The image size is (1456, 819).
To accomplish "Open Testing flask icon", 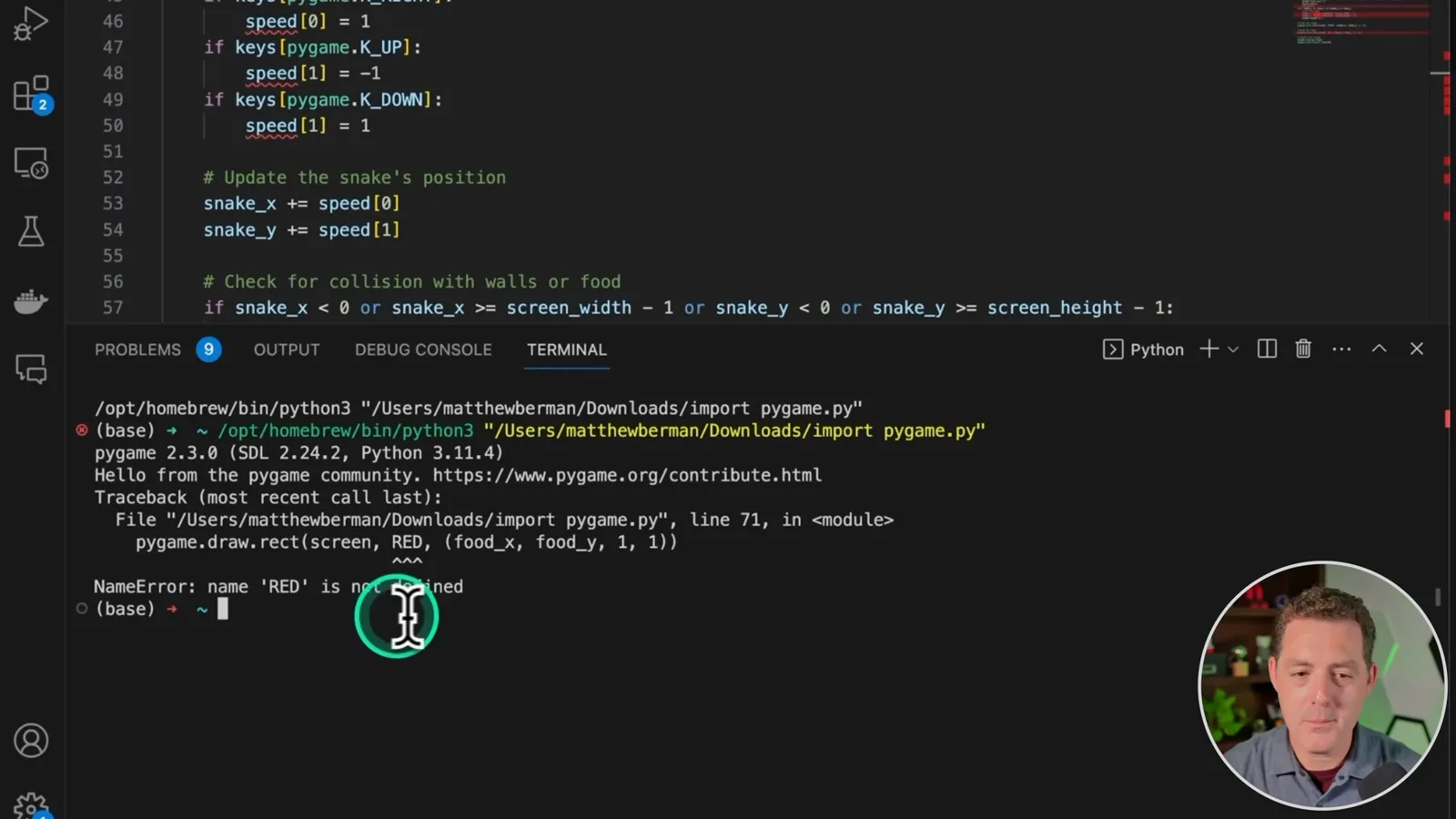I will 31,231.
